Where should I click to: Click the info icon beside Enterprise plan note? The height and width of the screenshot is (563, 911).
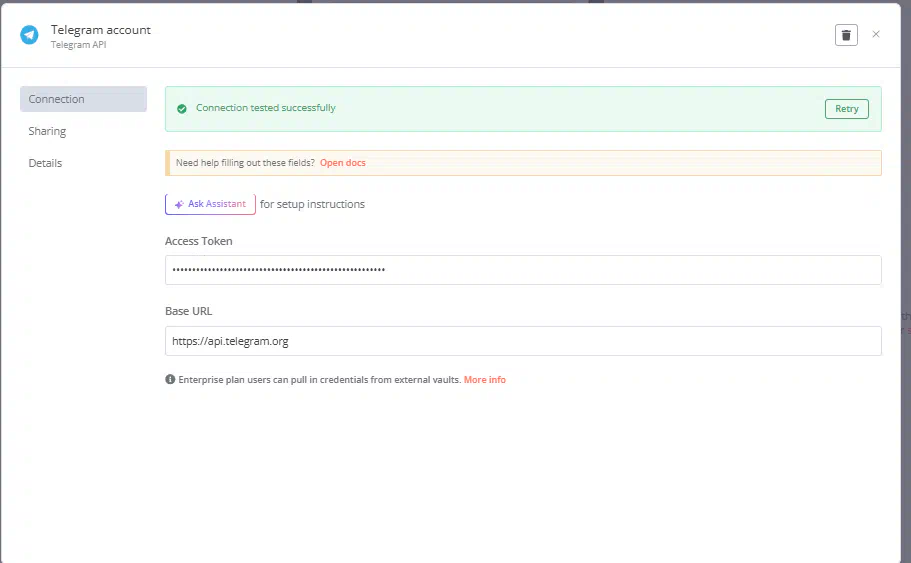(x=170, y=379)
